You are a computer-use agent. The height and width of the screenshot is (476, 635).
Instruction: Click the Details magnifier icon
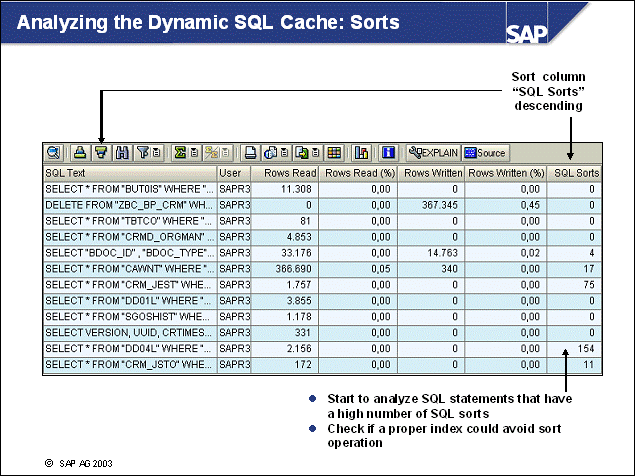tap(54, 153)
